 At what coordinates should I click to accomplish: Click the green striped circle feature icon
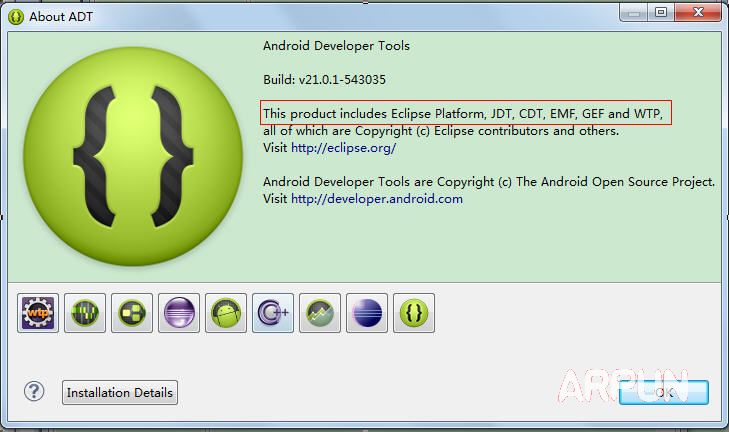pyautogui.click(x=85, y=313)
